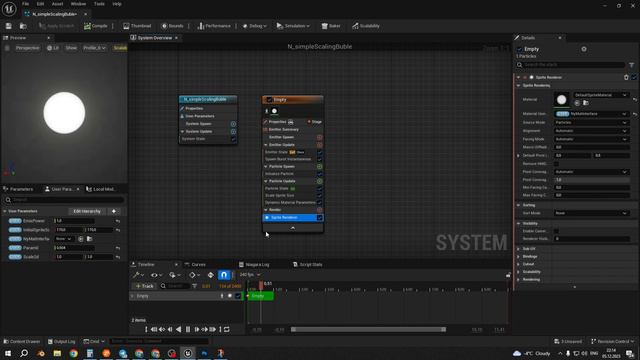Open the Debug dropdown in the toolbar
This screenshot has width=640, height=360.
click(x=254, y=26)
